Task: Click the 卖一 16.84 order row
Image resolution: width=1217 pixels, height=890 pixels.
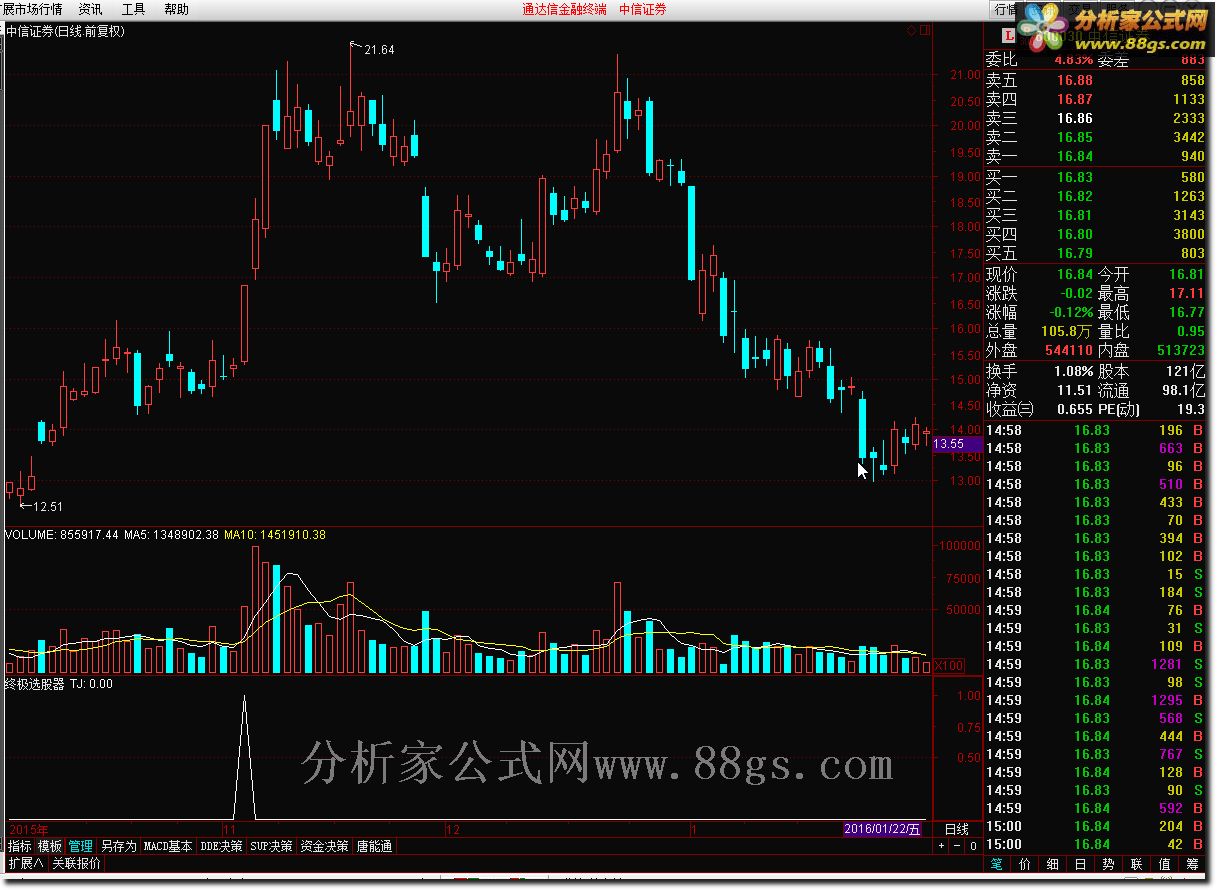Action: (x=1096, y=156)
